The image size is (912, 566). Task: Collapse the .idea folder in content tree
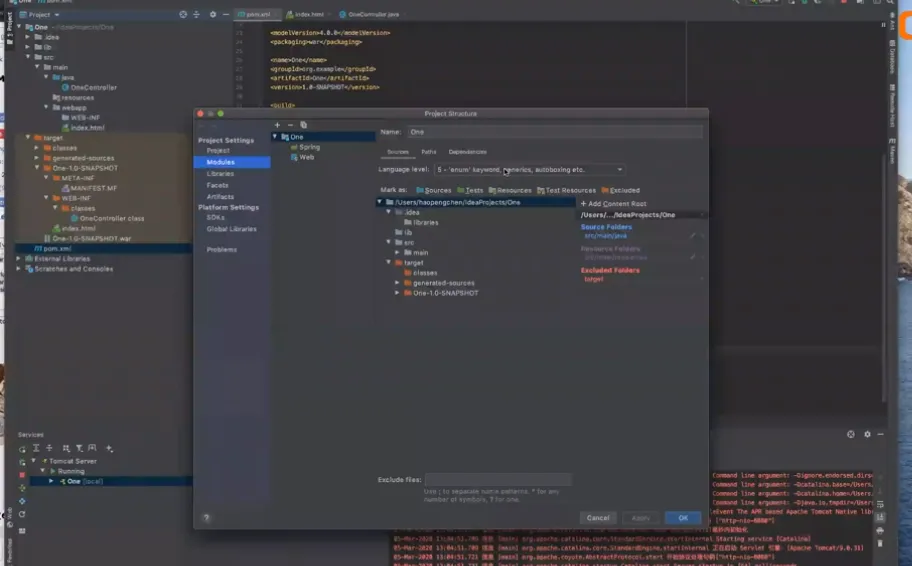pos(389,212)
